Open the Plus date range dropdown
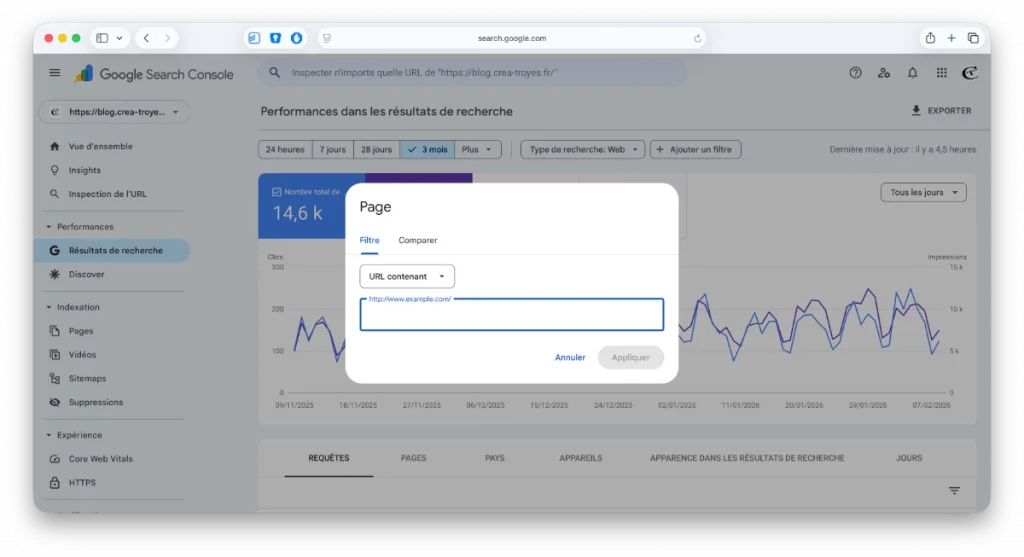The height and width of the screenshot is (557, 1024). point(477,150)
